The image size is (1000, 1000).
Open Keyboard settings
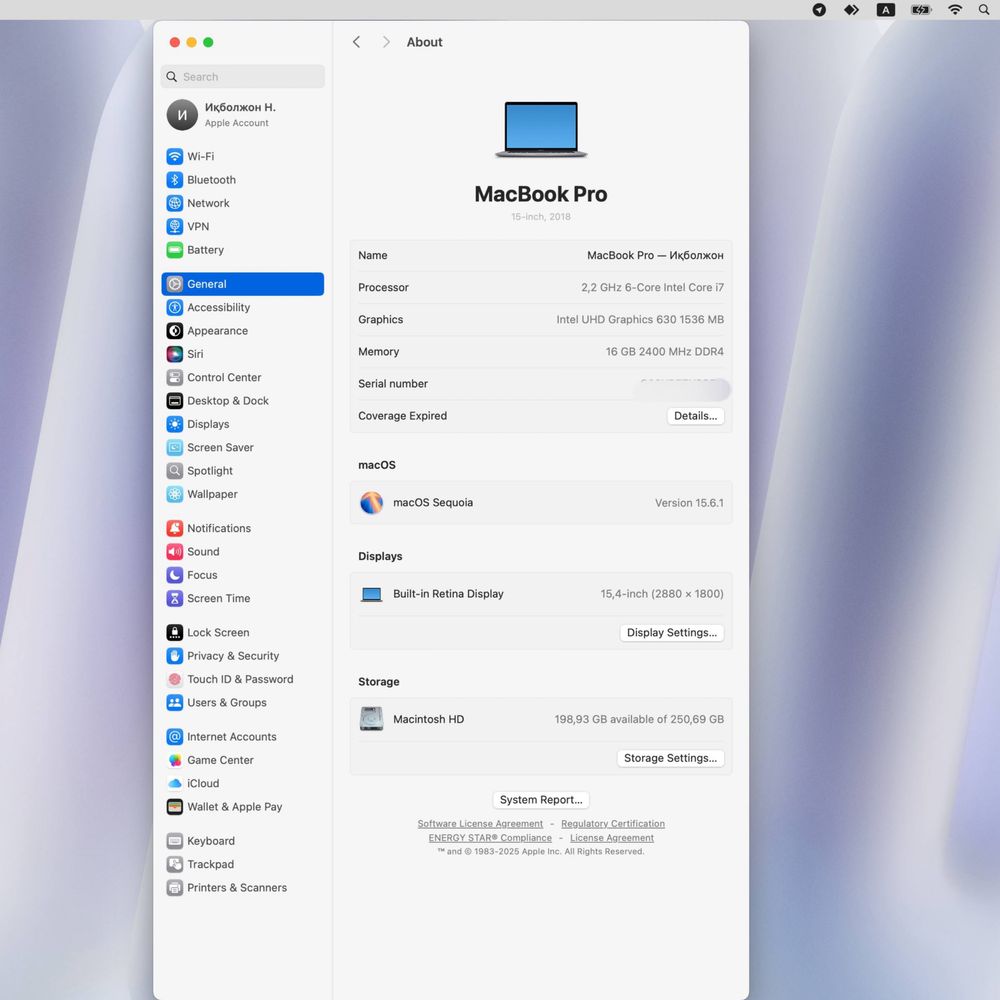point(242,841)
